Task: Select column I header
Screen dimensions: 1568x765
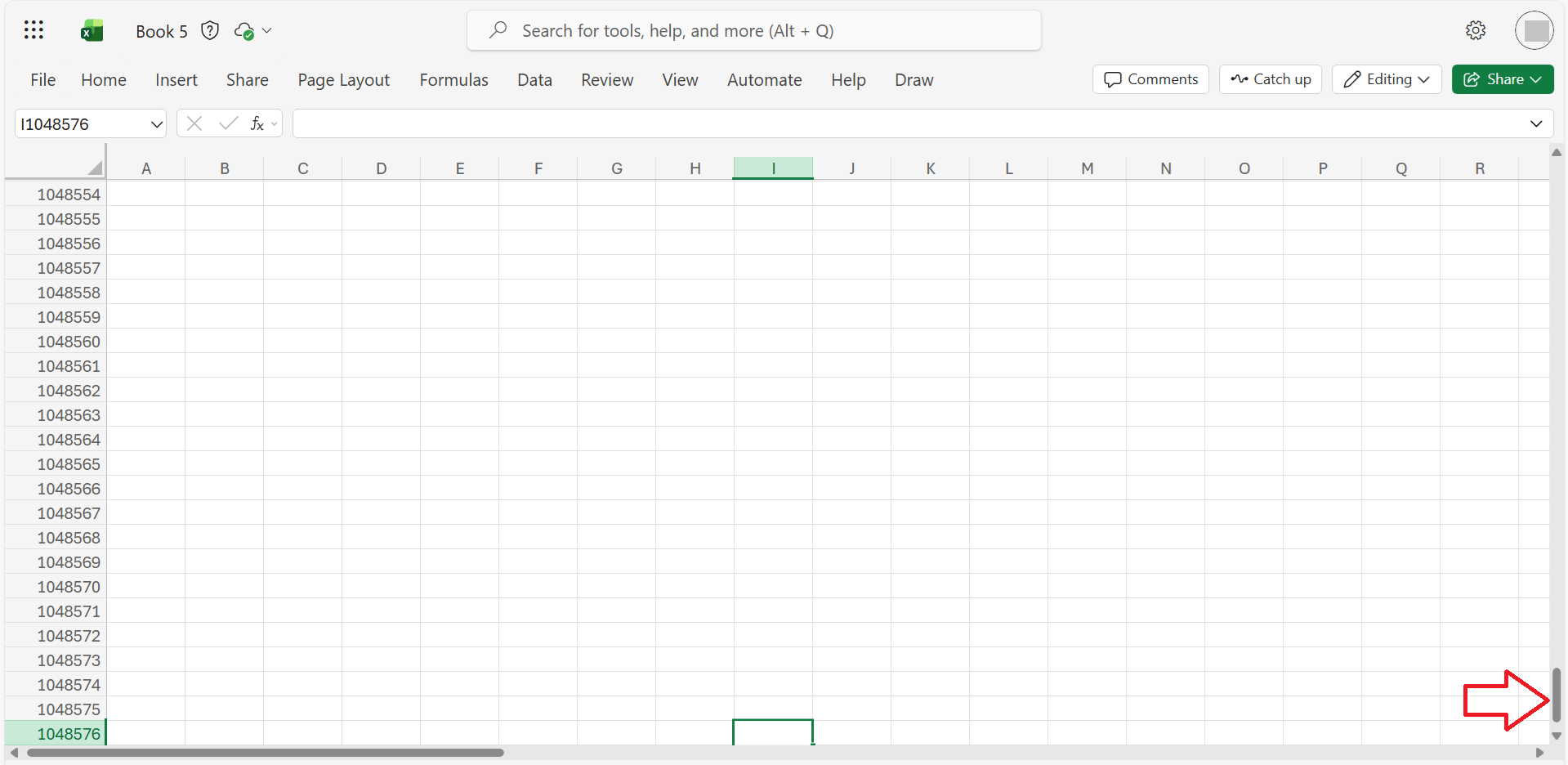Action: coord(773,168)
